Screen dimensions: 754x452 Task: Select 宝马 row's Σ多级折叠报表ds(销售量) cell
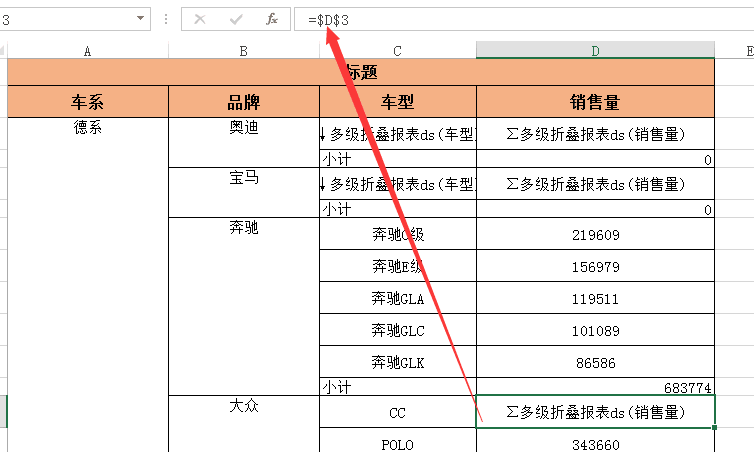tap(595, 184)
